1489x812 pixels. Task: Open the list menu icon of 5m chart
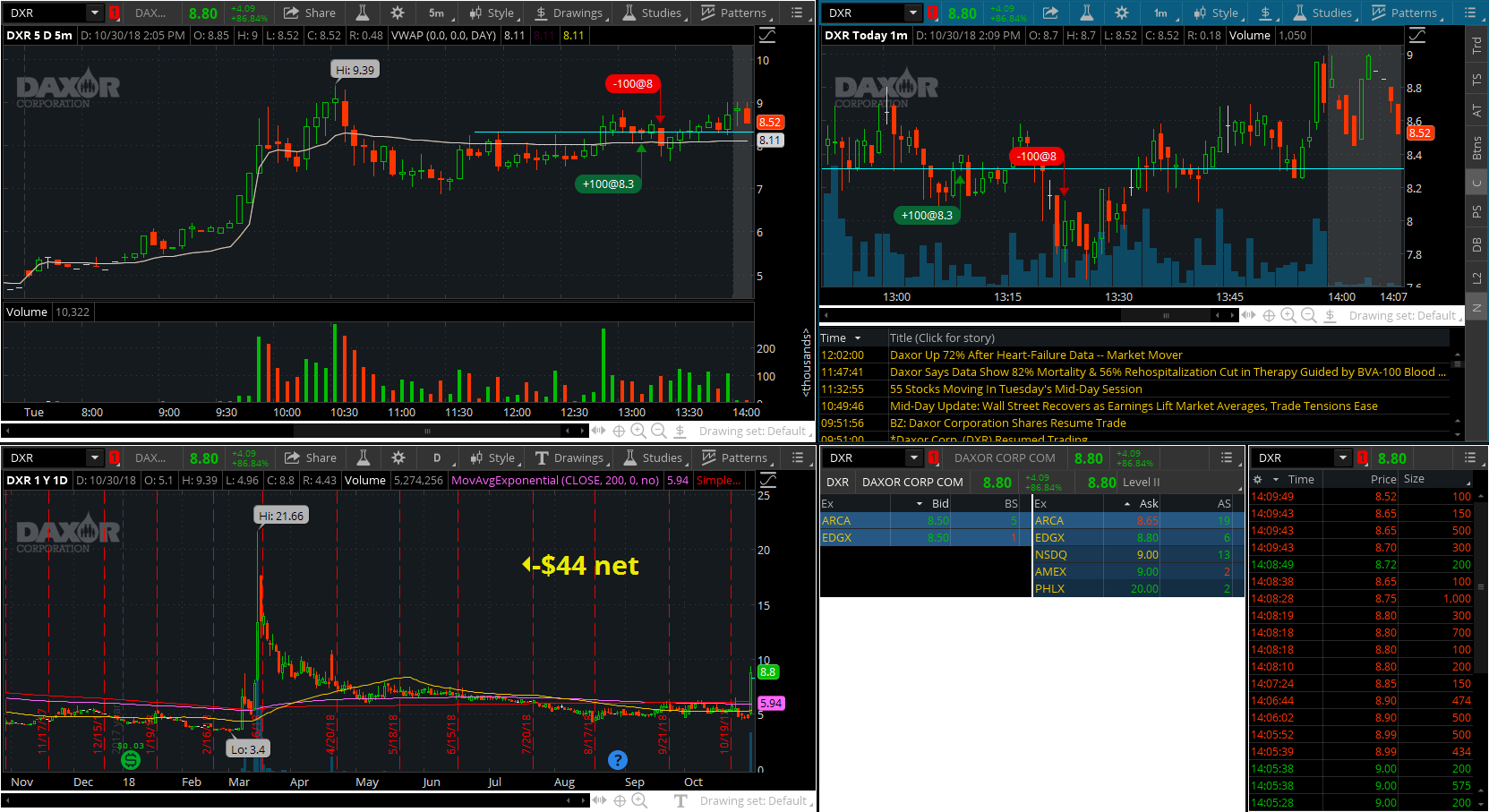tap(797, 13)
